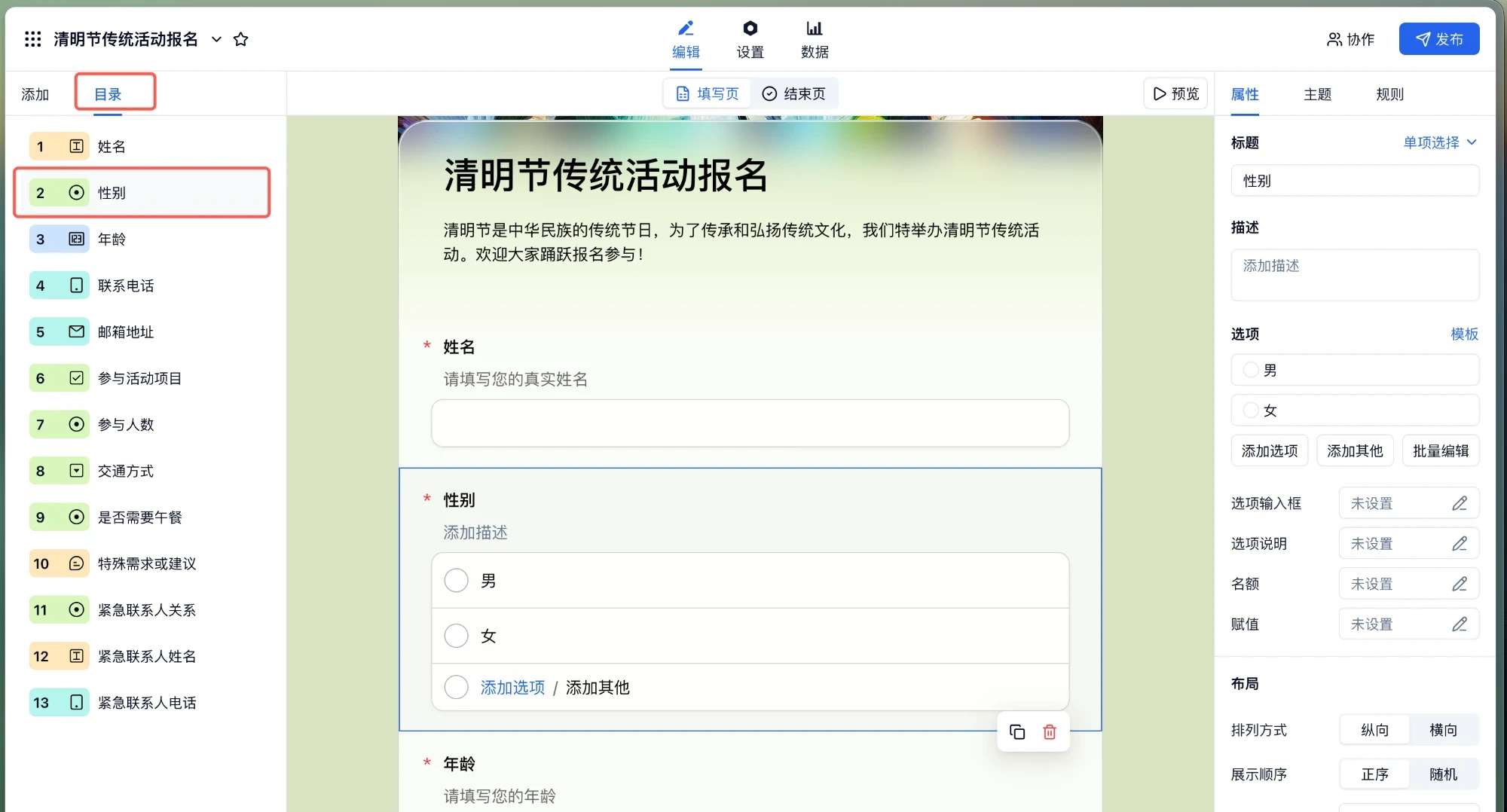Click radio icon for 是否需要午餐 item
The height and width of the screenshot is (812, 1507).
click(76, 517)
